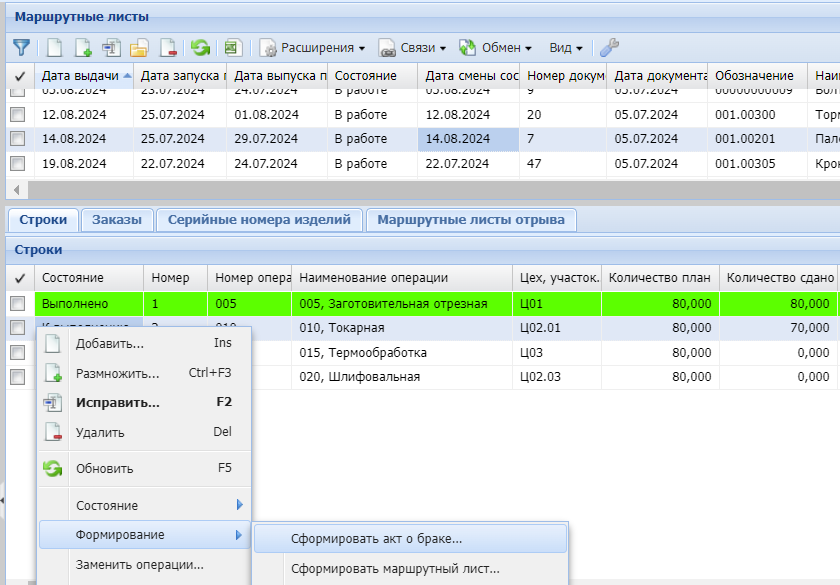Sort by the Дата выдачи column header
This screenshot has width=840, height=585.
[x=80, y=76]
